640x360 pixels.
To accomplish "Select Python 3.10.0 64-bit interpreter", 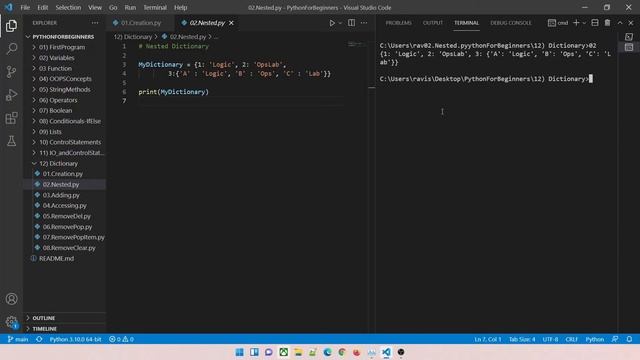I will pos(76,339).
